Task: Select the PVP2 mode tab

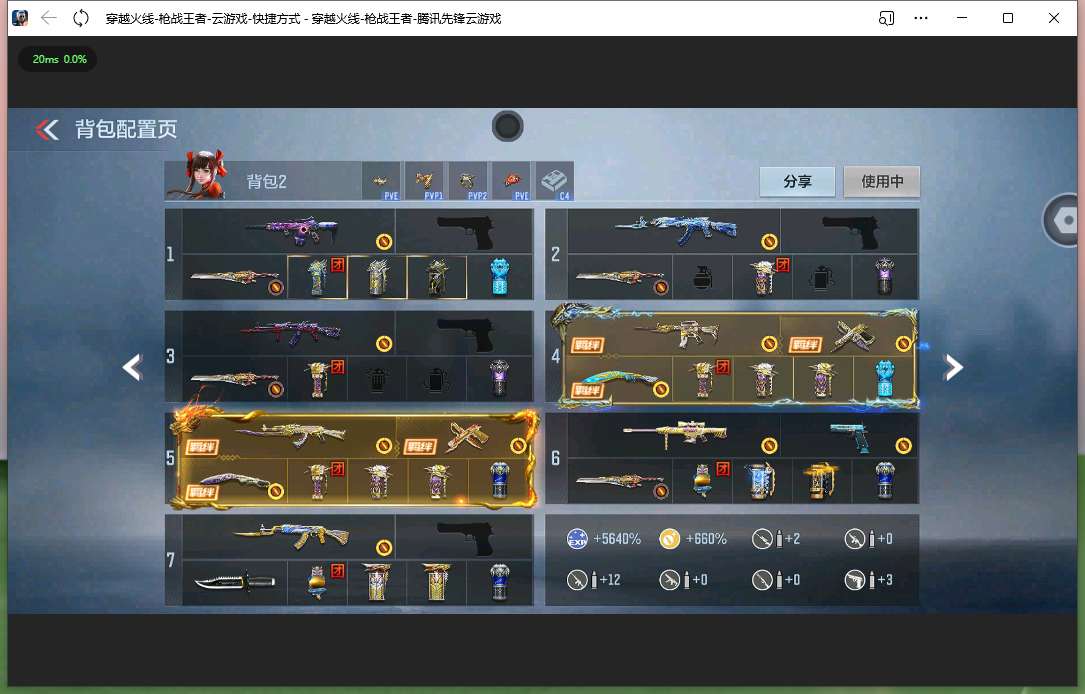Action: tap(467, 181)
